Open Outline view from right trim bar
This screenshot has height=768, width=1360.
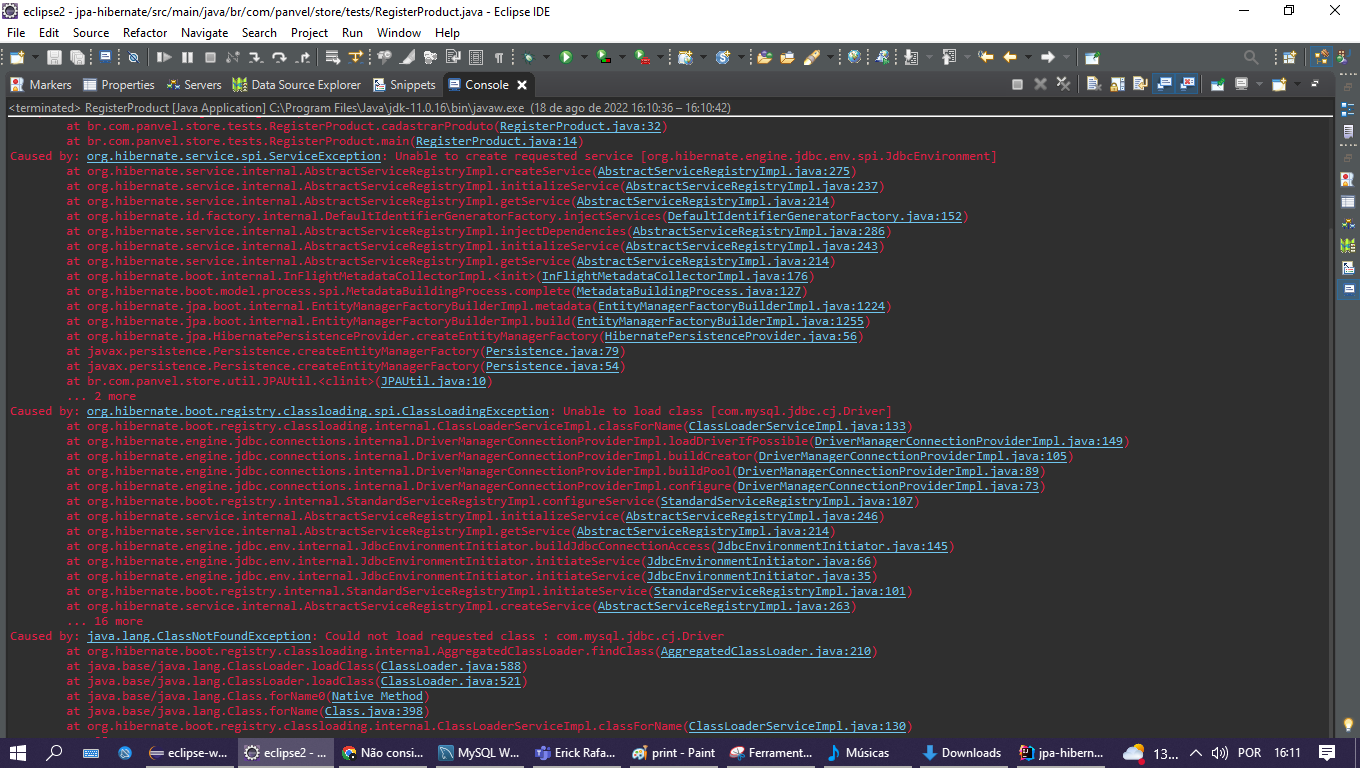(x=1348, y=108)
